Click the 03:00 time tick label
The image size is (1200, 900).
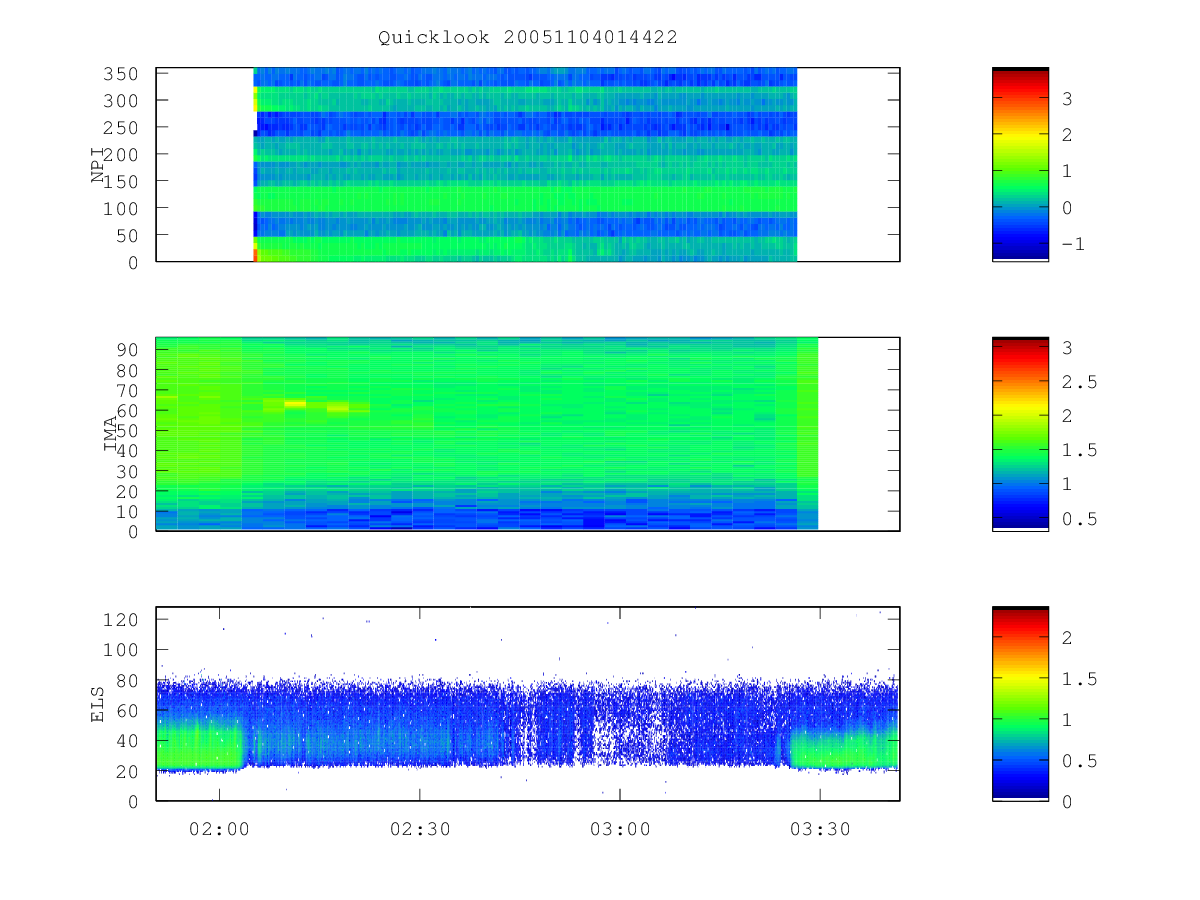[619, 829]
